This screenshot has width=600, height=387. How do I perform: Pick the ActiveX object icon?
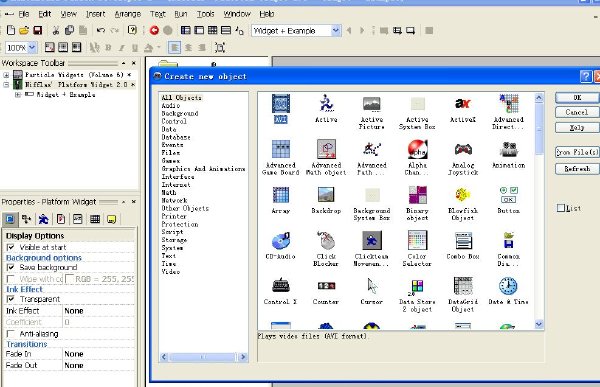click(x=463, y=103)
